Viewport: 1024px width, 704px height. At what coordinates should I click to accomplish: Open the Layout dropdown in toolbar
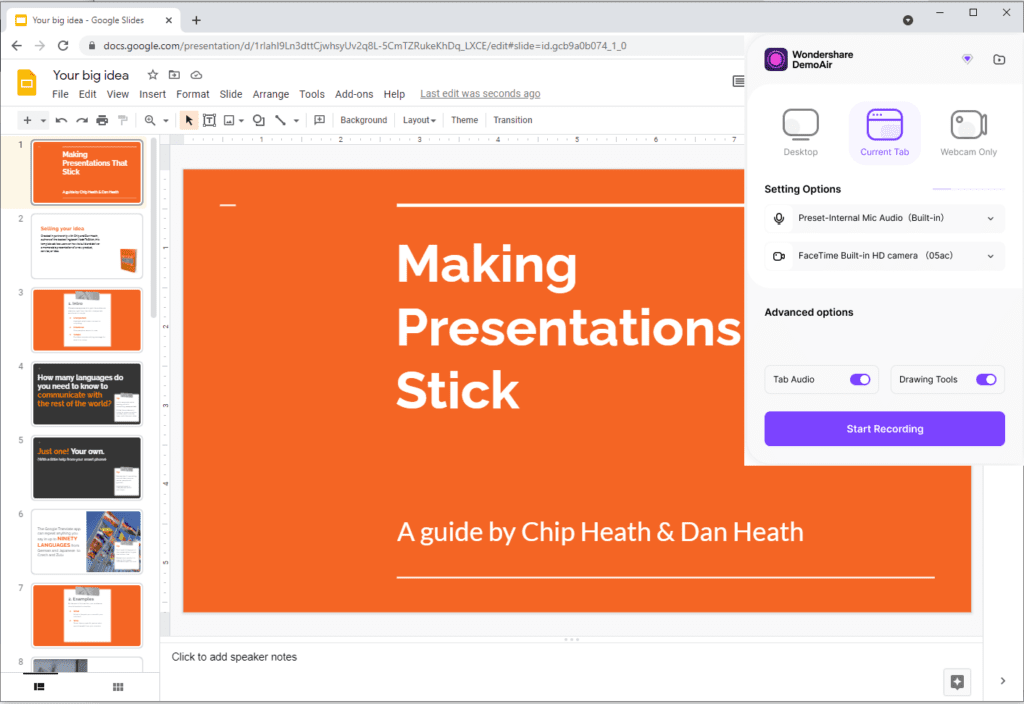pos(418,120)
